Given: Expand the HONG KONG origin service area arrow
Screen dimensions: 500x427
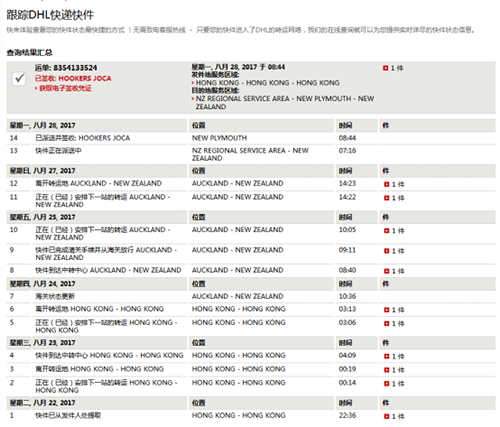Looking at the screenshot, I should click(x=193, y=83).
